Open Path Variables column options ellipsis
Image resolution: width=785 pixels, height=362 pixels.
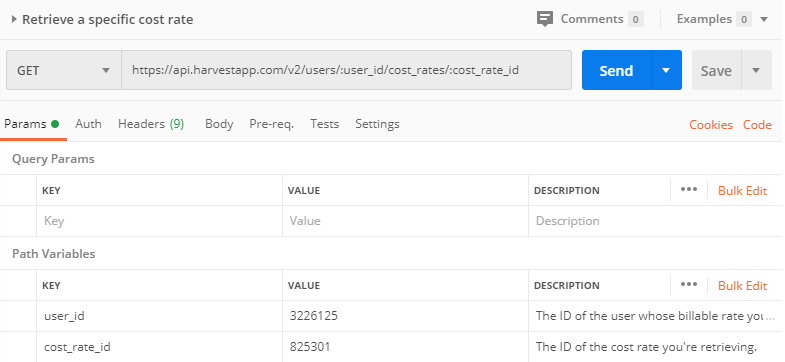coord(689,285)
